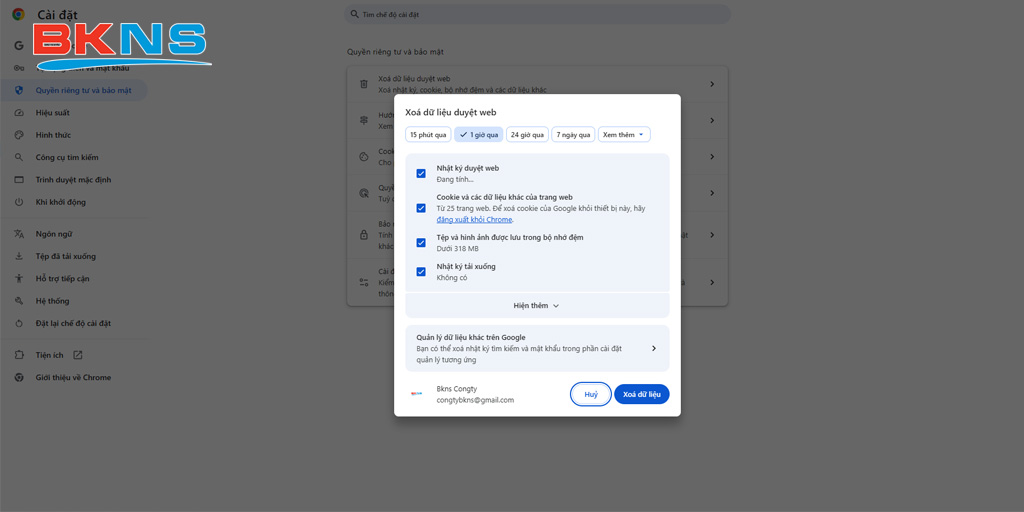Click the key icon in the sidebar
1024x512 pixels.
(x=19, y=68)
